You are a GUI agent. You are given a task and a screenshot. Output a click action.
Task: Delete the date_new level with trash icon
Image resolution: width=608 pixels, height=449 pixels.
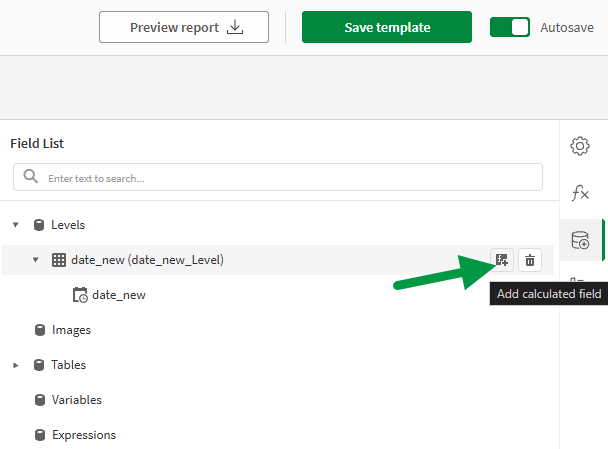(530, 260)
